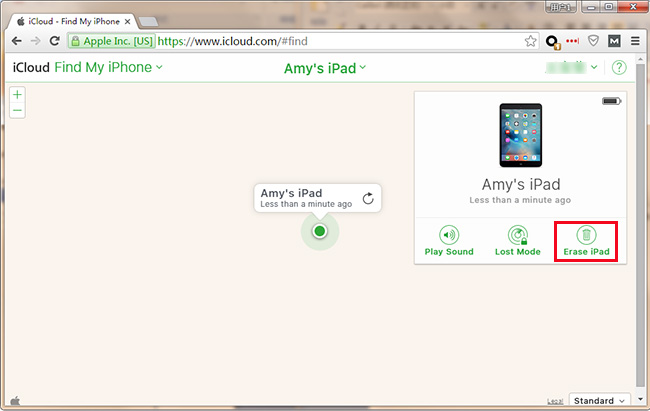Click the vertical scrollbar
Image resolution: width=650 pixels, height=411 pixels.
(x=640, y=224)
